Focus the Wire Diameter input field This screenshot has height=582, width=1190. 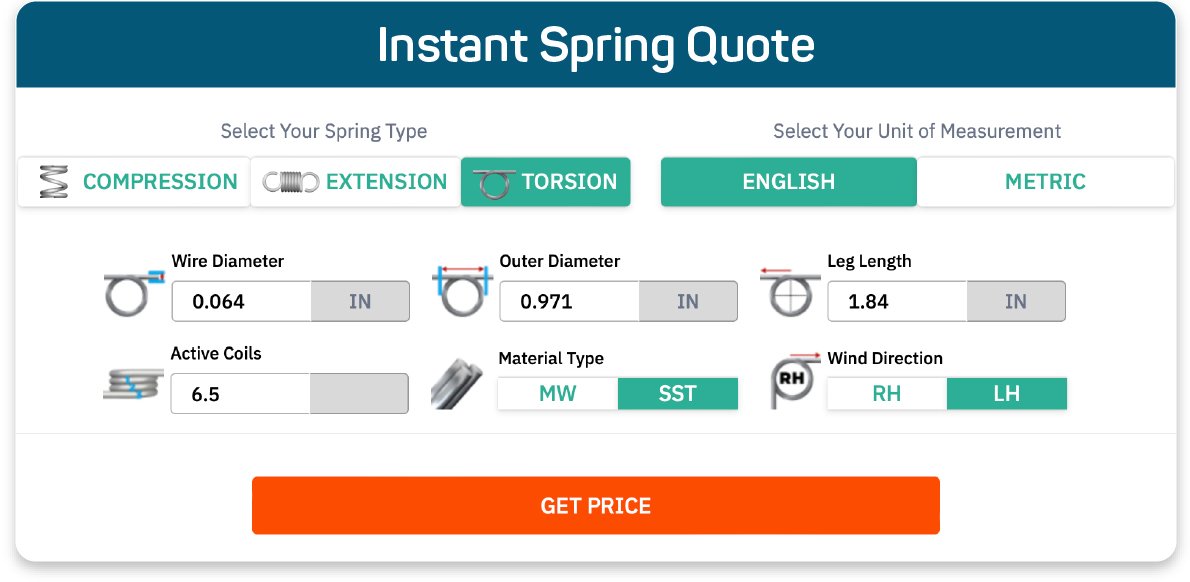(242, 302)
